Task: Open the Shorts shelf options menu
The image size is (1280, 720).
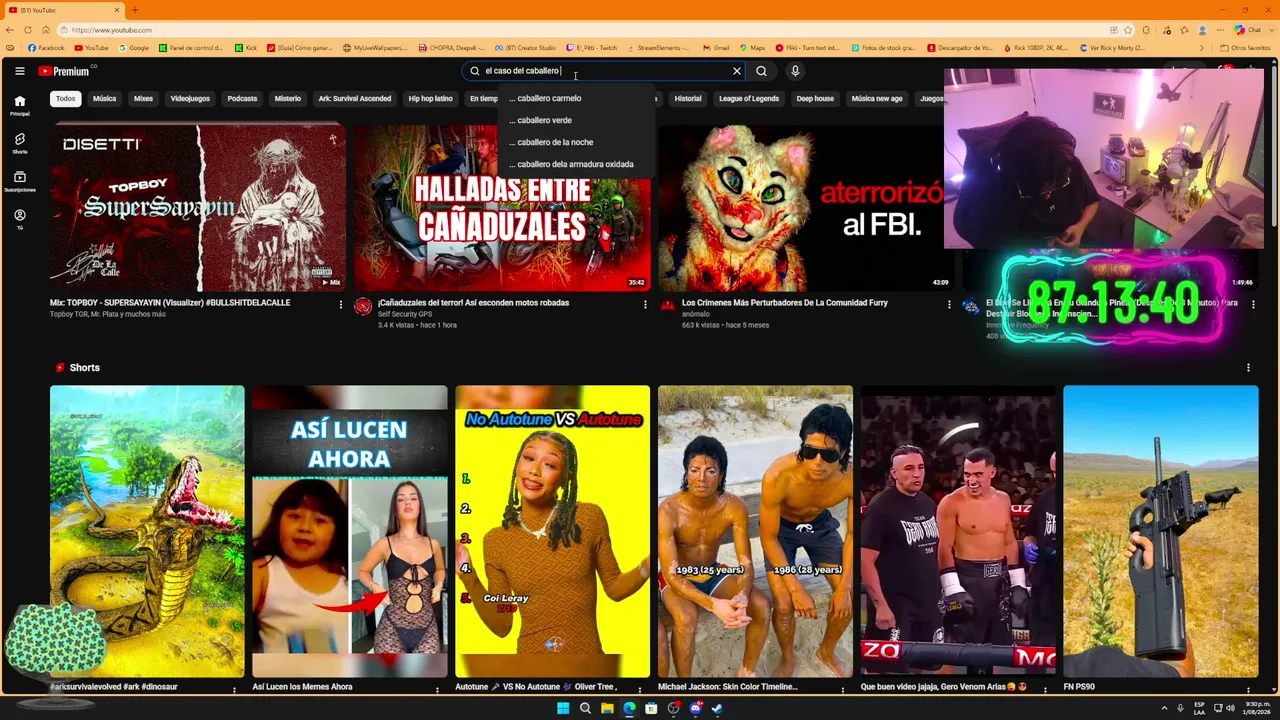Action: coord(1248,368)
